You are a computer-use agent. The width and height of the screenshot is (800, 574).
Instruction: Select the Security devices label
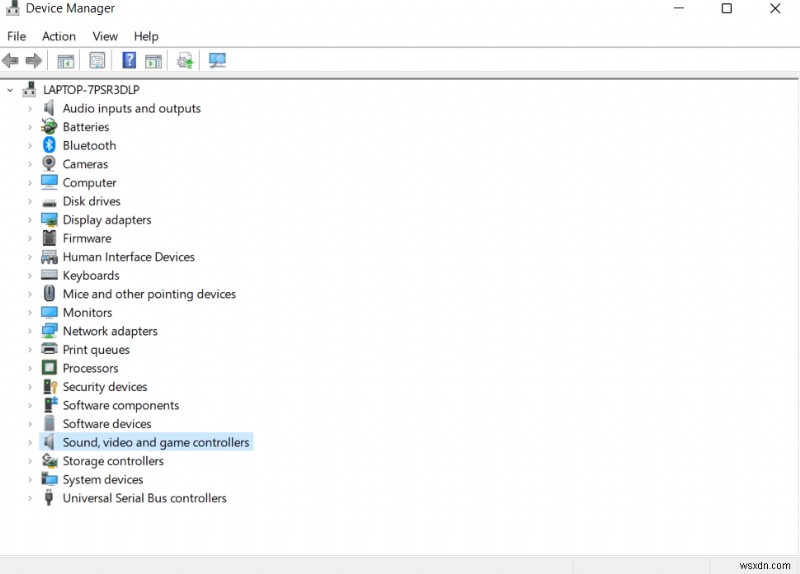pos(105,387)
